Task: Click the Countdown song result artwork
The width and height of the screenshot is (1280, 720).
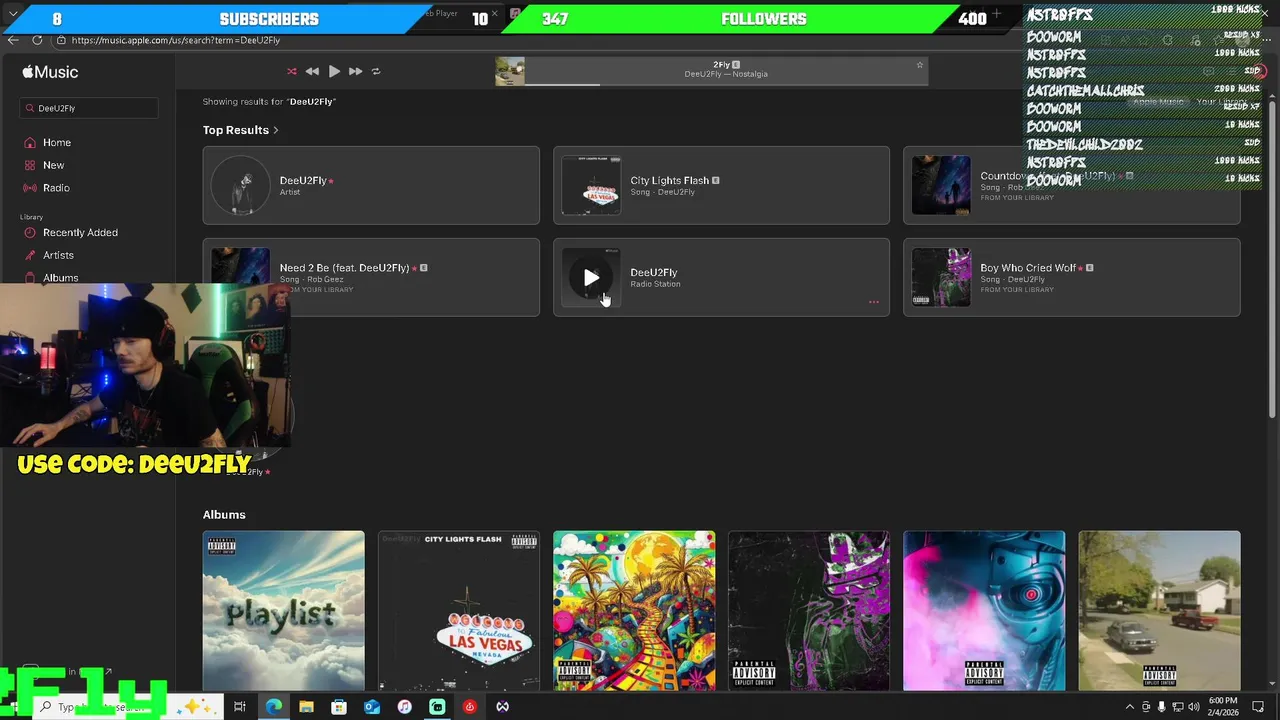Action: pyautogui.click(x=941, y=185)
